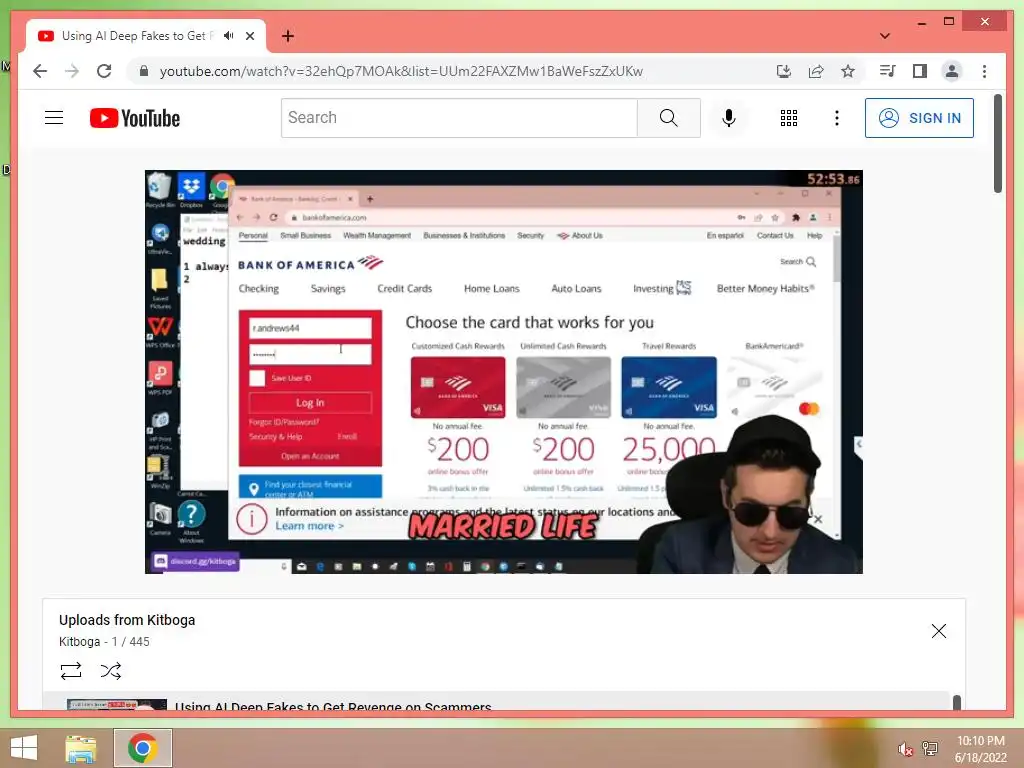The width and height of the screenshot is (1024, 768).
Task: Open a new Chrome tab
Action: click(x=287, y=36)
